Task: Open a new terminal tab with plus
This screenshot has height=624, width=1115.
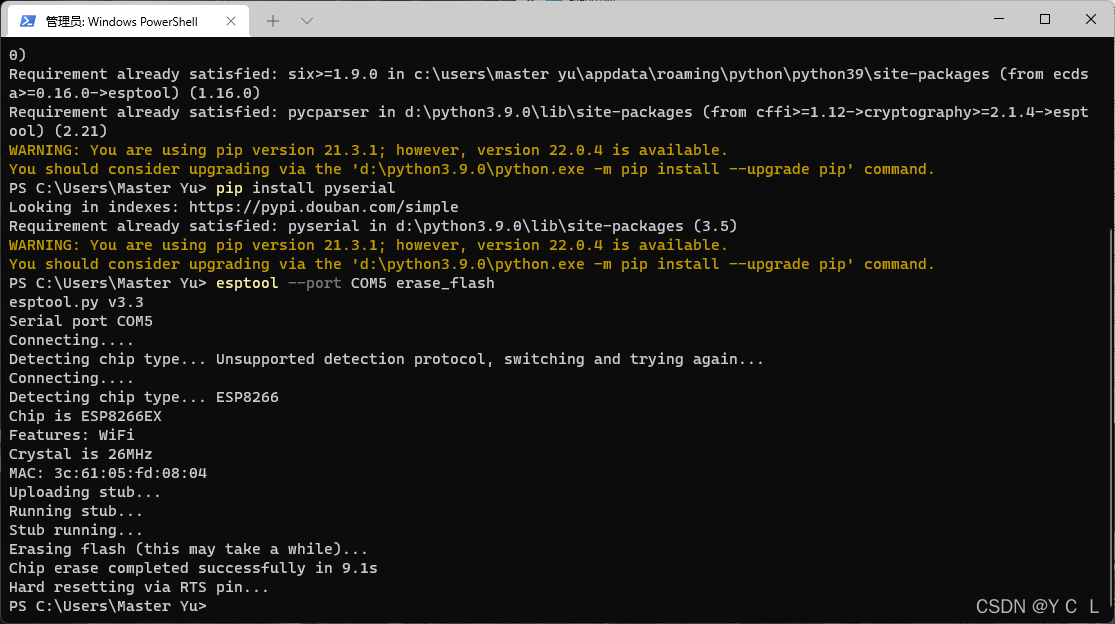Action: tap(273, 21)
